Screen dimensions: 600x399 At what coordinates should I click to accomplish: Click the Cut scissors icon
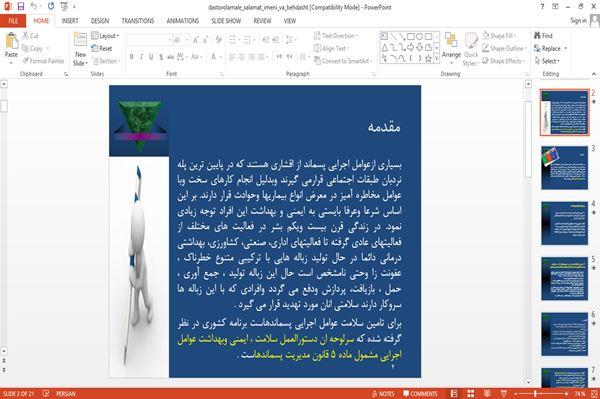point(26,36)
